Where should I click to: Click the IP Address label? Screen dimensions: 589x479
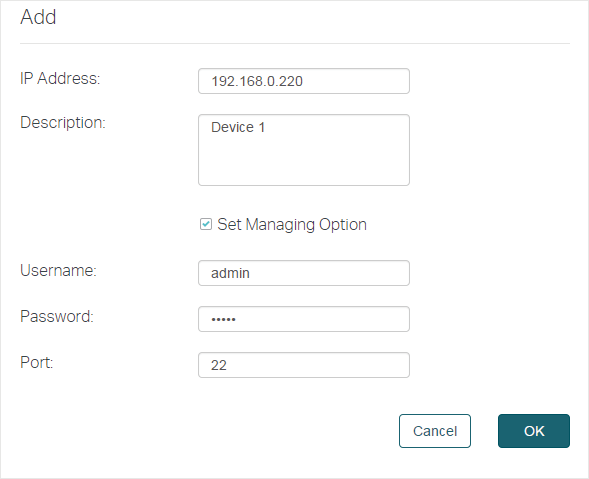[x=60, y=79]
